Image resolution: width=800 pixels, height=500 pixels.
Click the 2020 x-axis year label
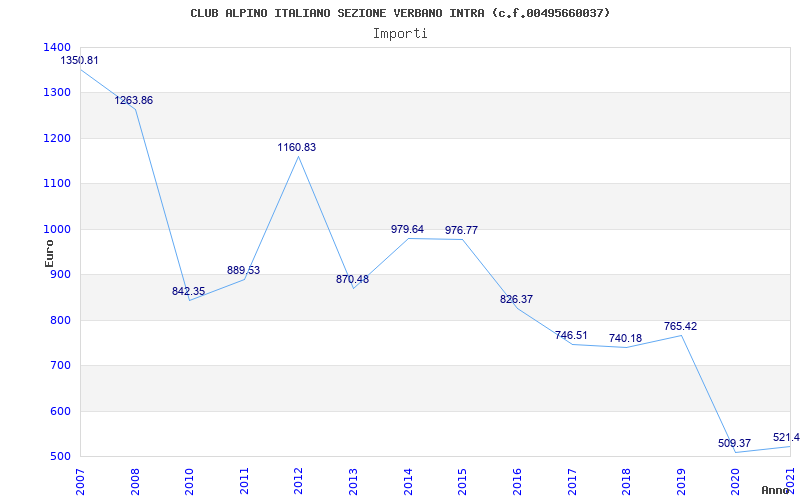[x=735, y=481]
